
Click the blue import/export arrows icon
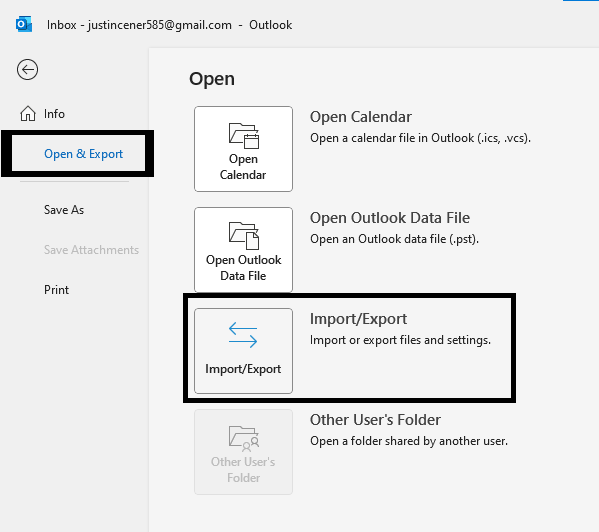(x=243, y=335)
